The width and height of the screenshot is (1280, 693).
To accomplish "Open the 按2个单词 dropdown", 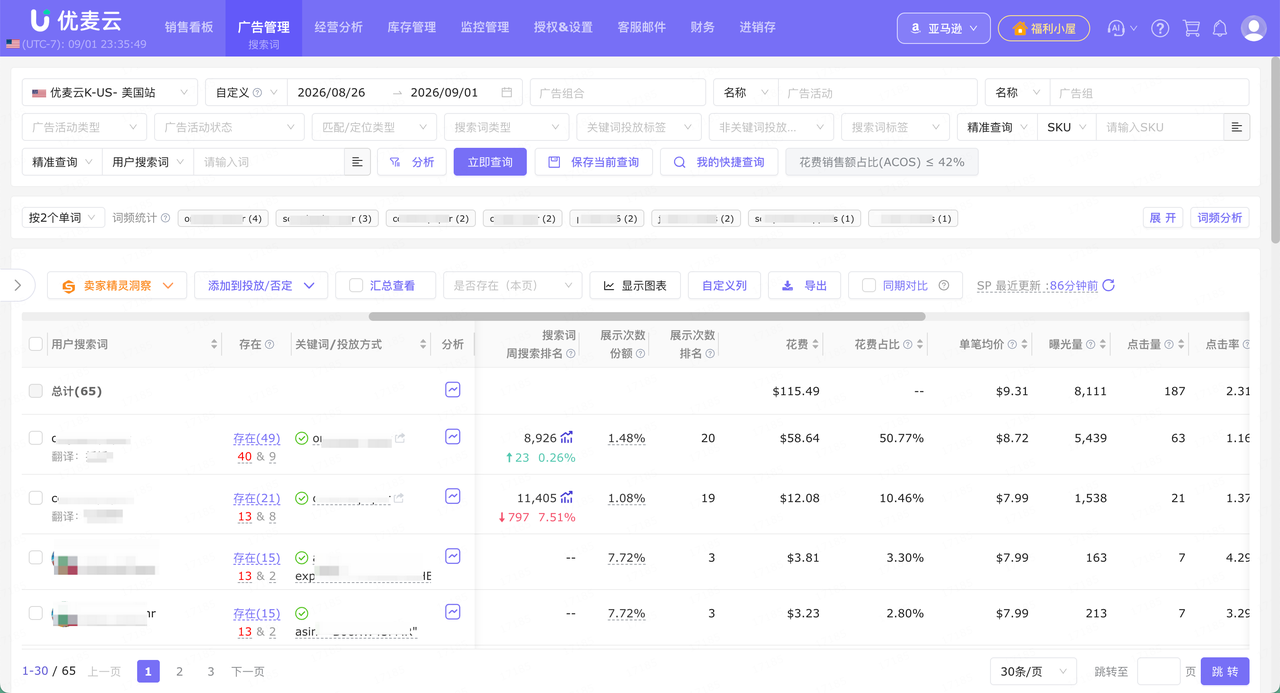I will coord(63,218).
